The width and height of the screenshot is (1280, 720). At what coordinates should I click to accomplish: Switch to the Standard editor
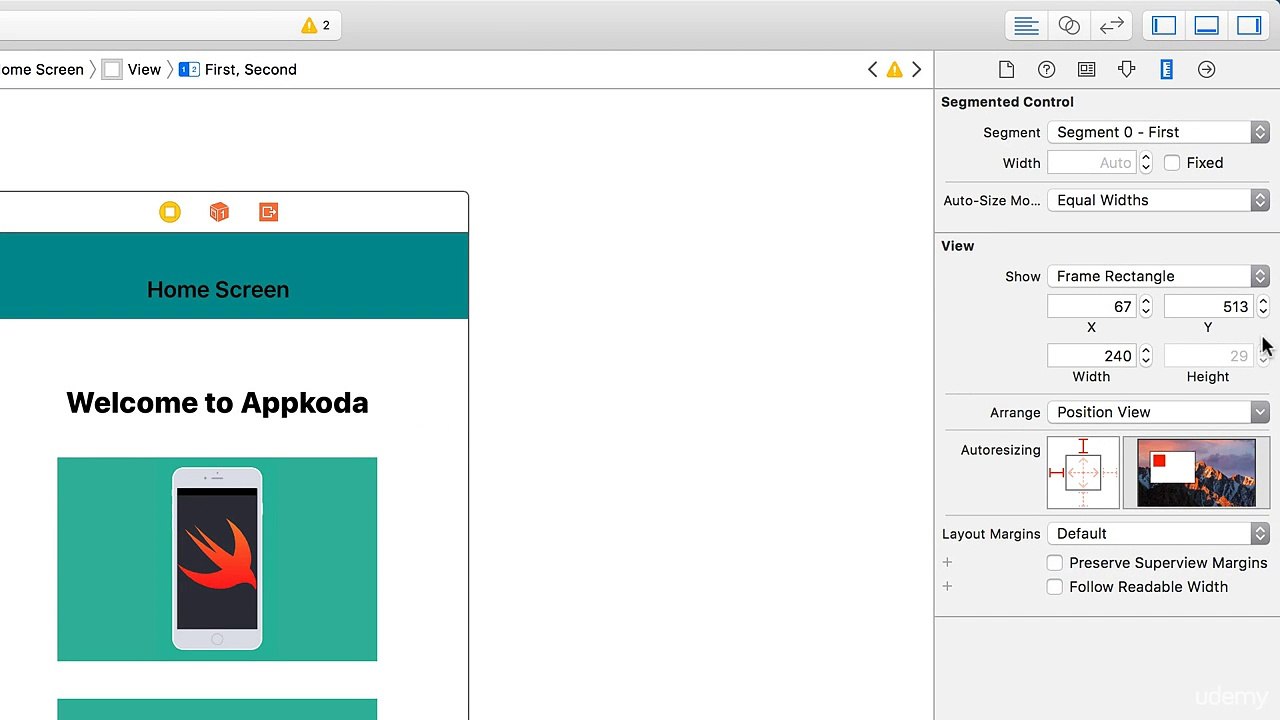point(1026,26)
